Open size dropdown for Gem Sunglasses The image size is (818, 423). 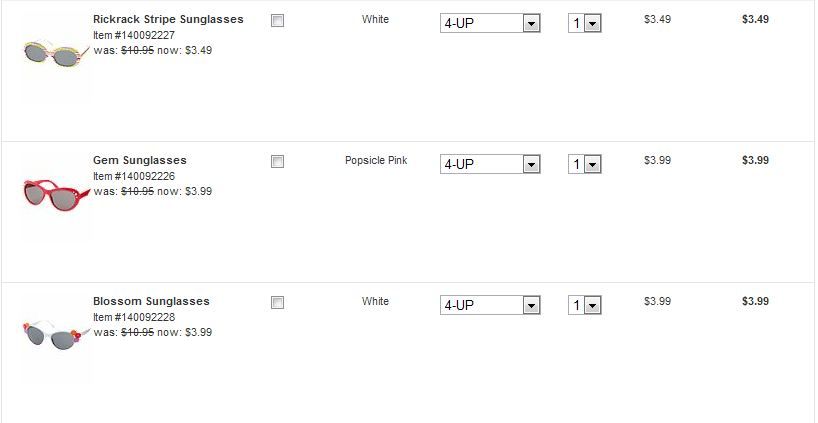click(490, 164)
